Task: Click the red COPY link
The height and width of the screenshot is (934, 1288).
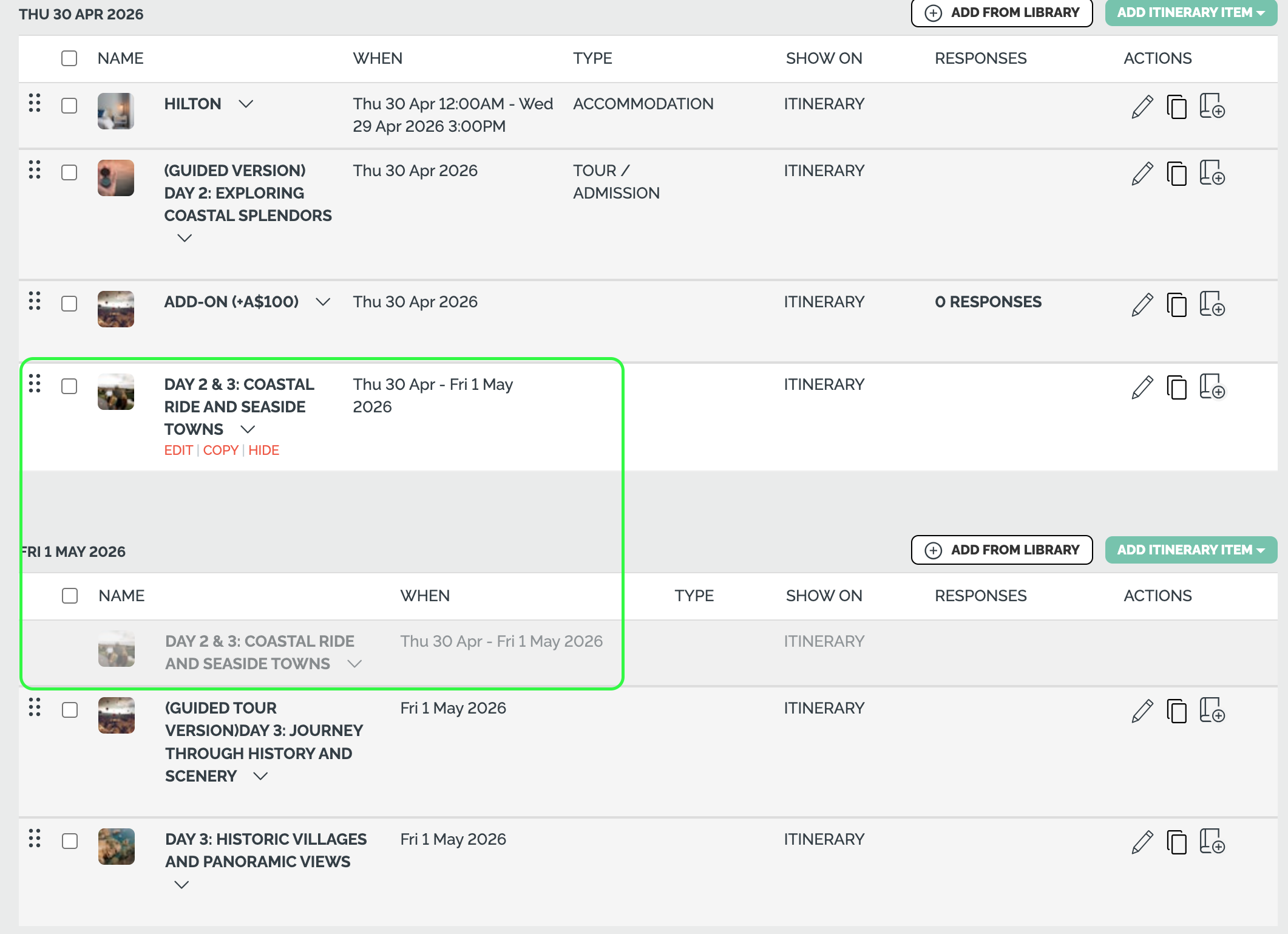Action: click(x=220, y=450)
